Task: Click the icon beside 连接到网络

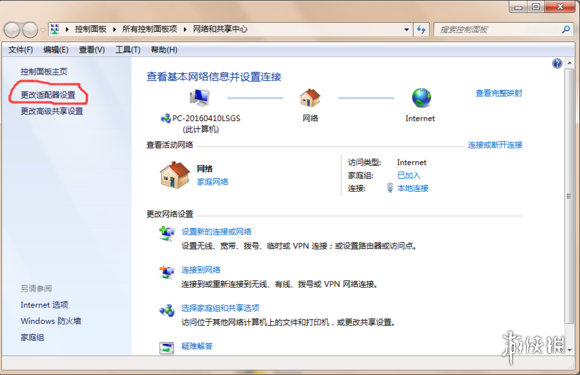Action: point(167,273)
